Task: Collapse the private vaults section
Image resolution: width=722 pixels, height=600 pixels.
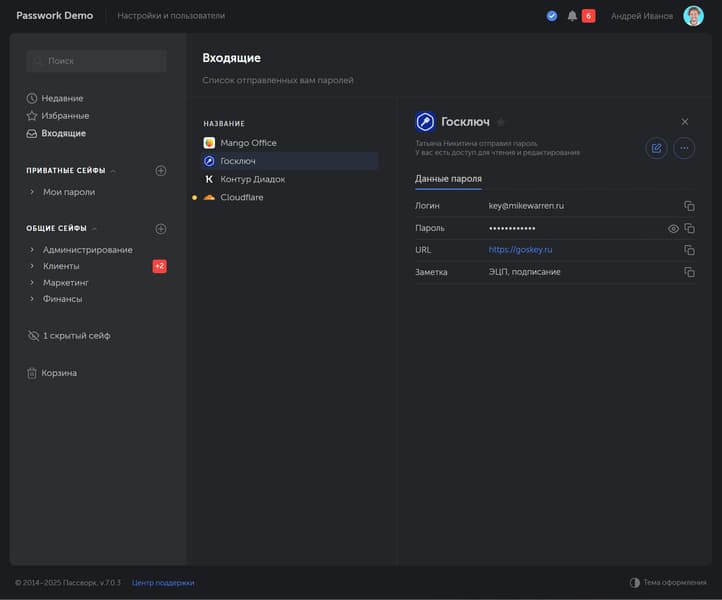Action: pyautogui.click(x=113, y=171)
